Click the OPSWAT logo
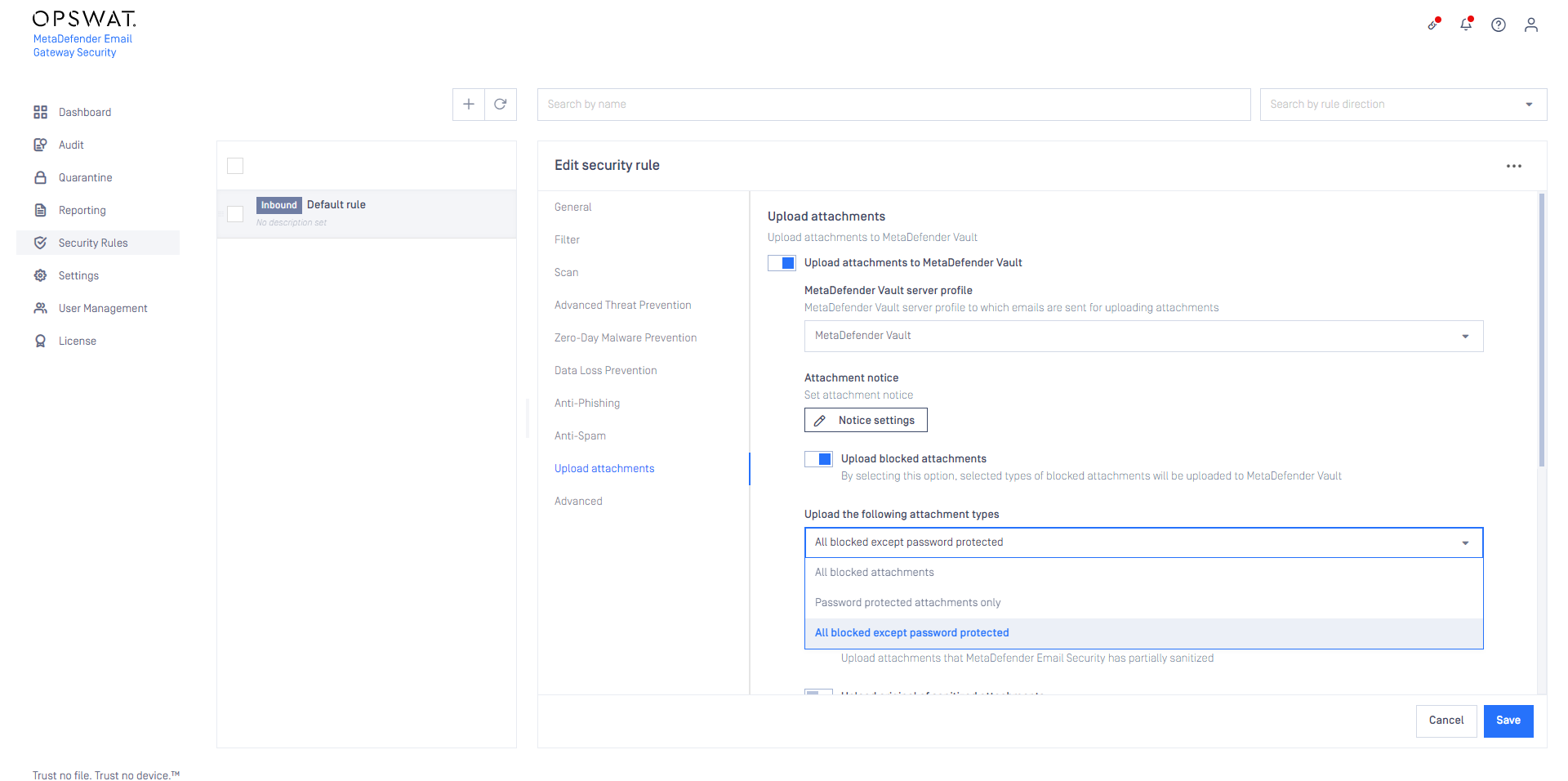The height and width of the screenshot is (781, 1568). (84, 19)
